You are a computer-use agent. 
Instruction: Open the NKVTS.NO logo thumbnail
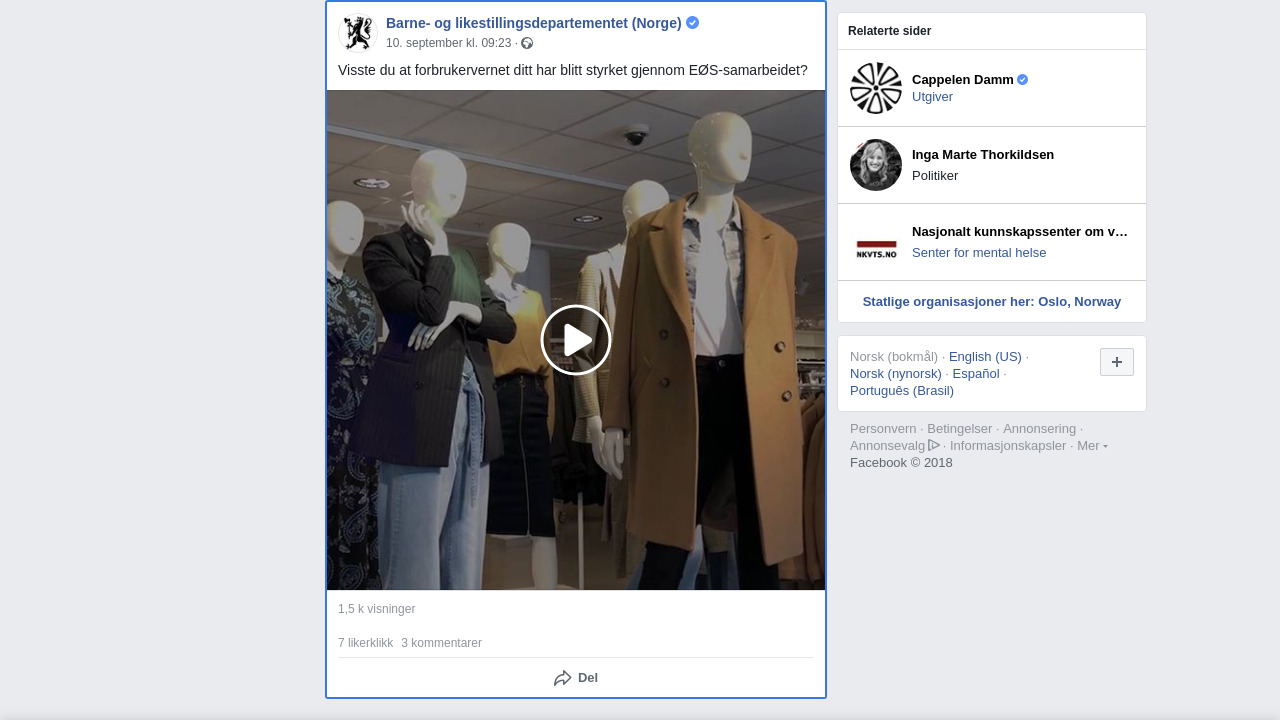pyautogui.click(x=876, y=242)
